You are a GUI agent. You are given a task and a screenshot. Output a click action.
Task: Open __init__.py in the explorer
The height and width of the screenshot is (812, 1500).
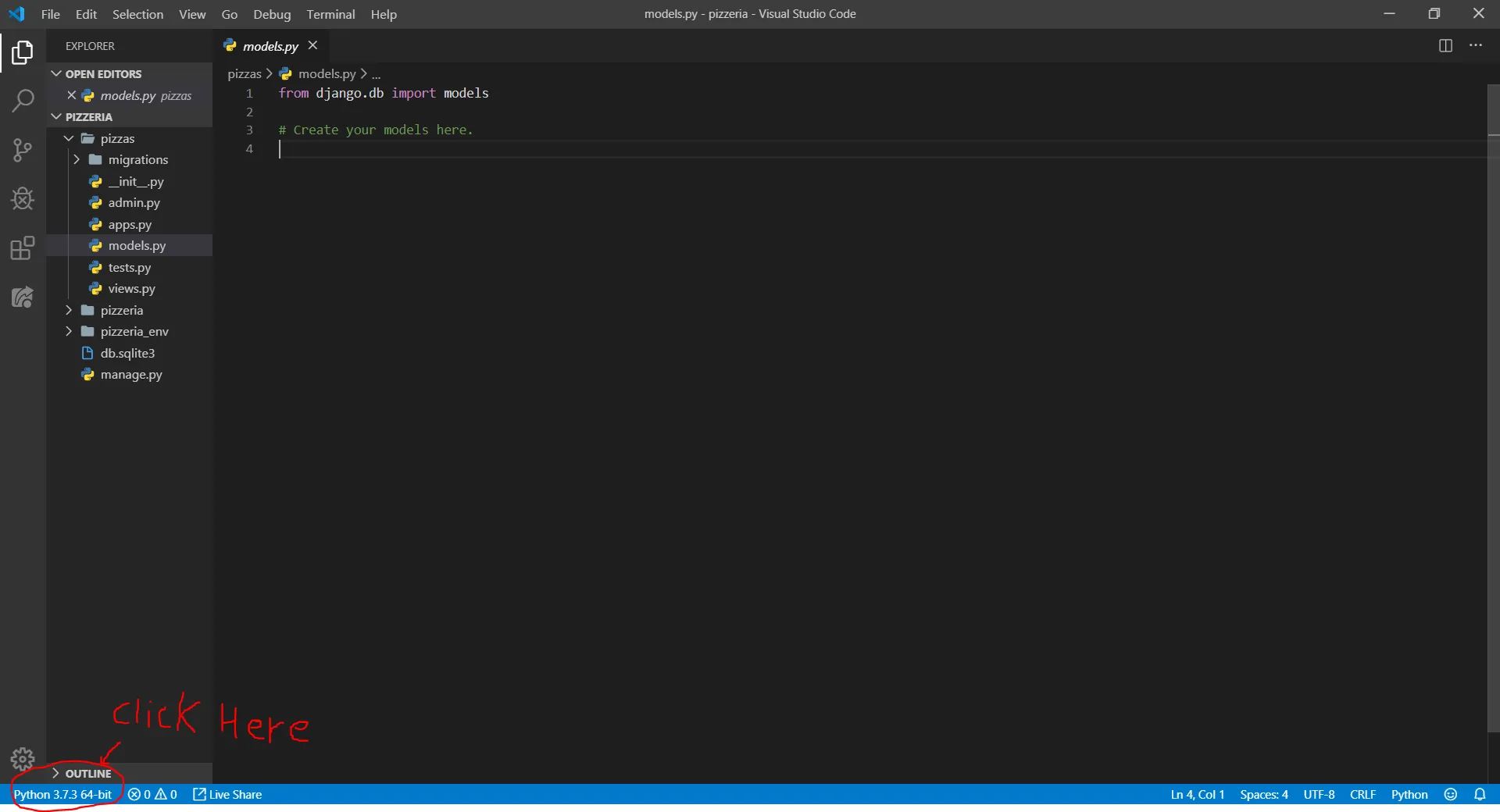tap(130, 181)
